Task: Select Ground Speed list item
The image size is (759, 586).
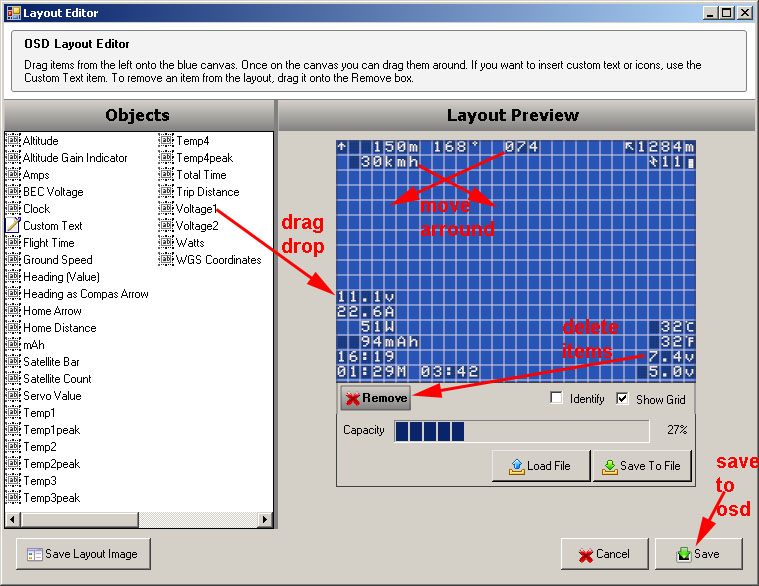Action: pos(57,260)
